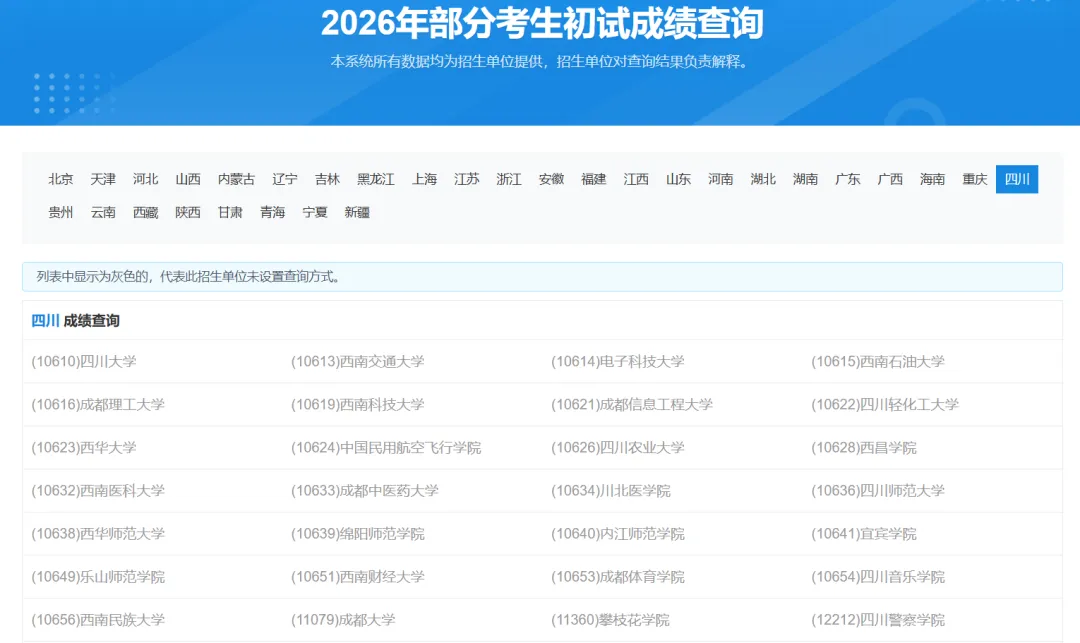Select the 天津 province tab

coord(103,179)
